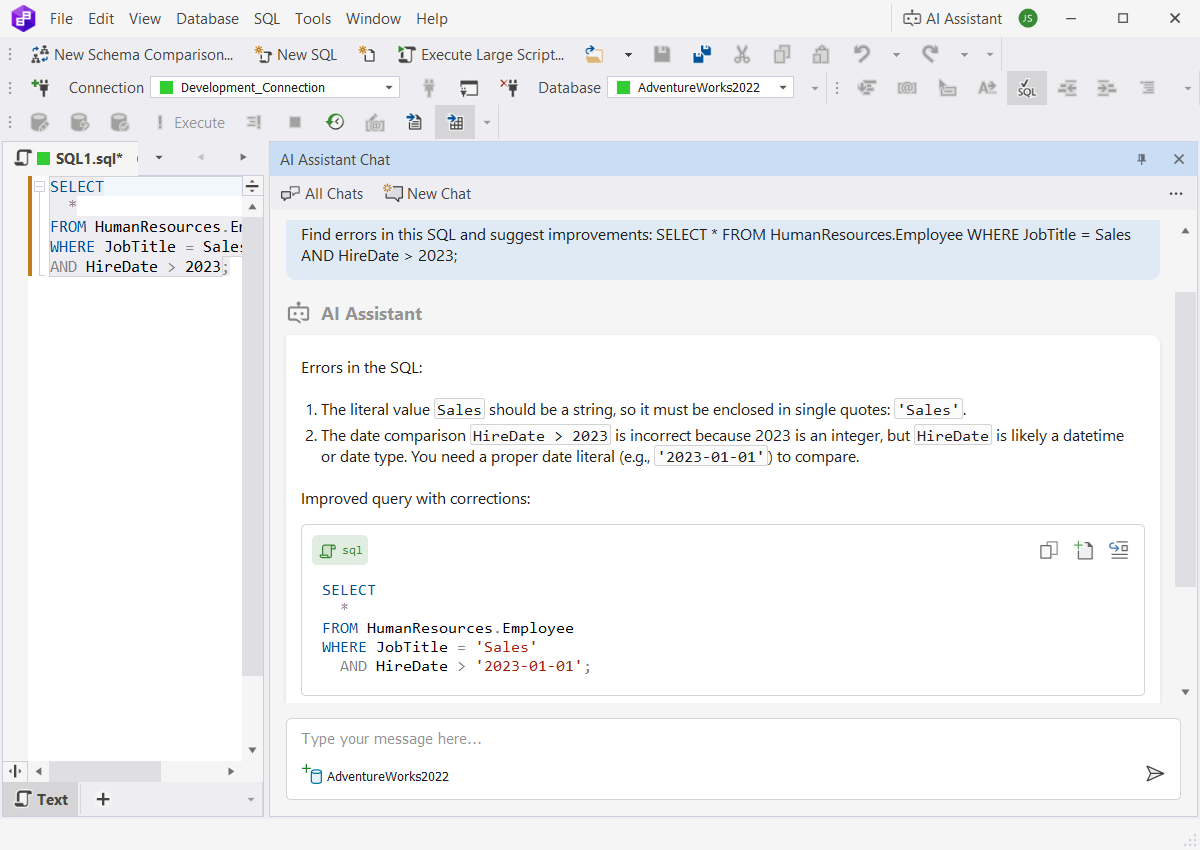The image size is (1200, 850).
Task: Click the Execute button
Action: [x=189, y=122]
